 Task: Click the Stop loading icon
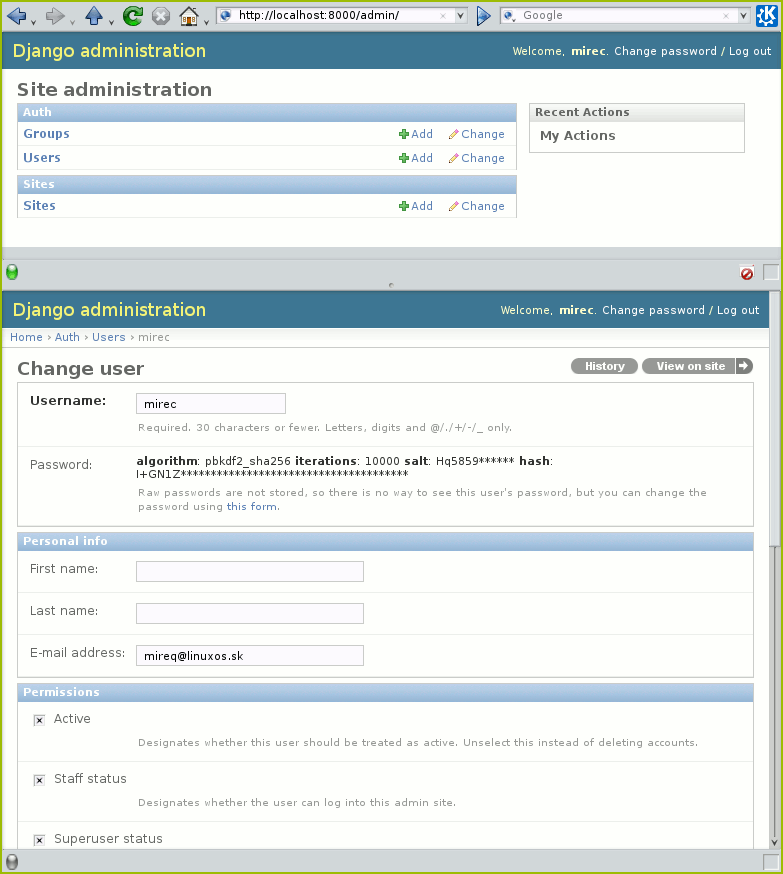coord(161,16)
